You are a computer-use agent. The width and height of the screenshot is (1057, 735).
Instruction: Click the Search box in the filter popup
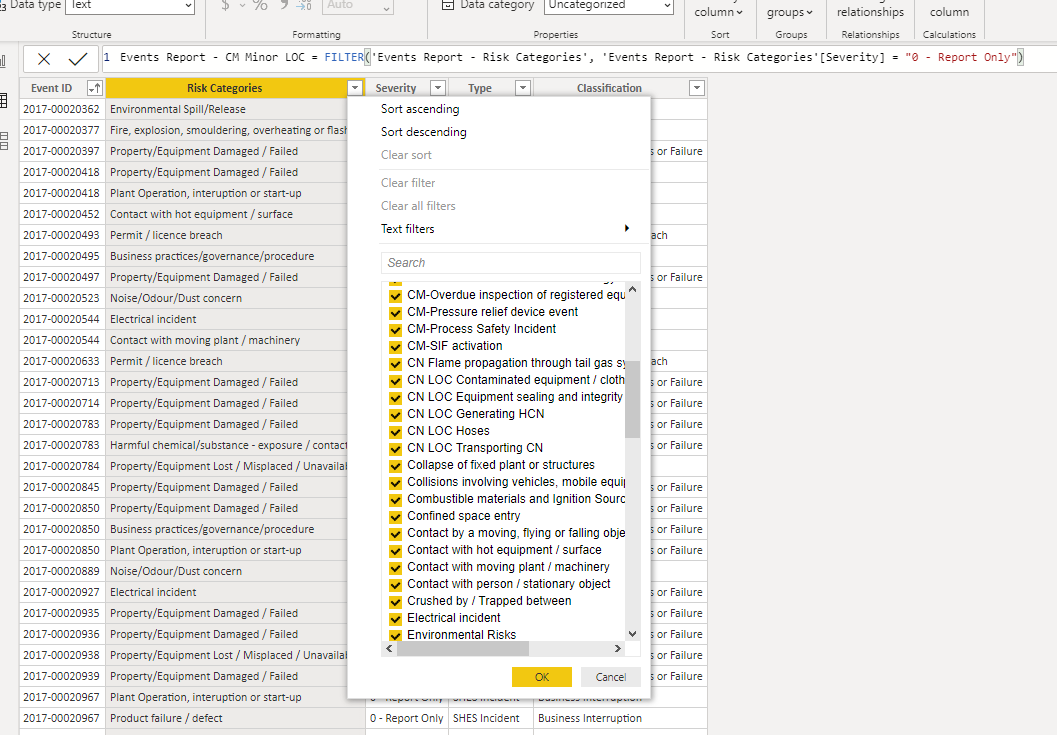(x=510, y=263)
